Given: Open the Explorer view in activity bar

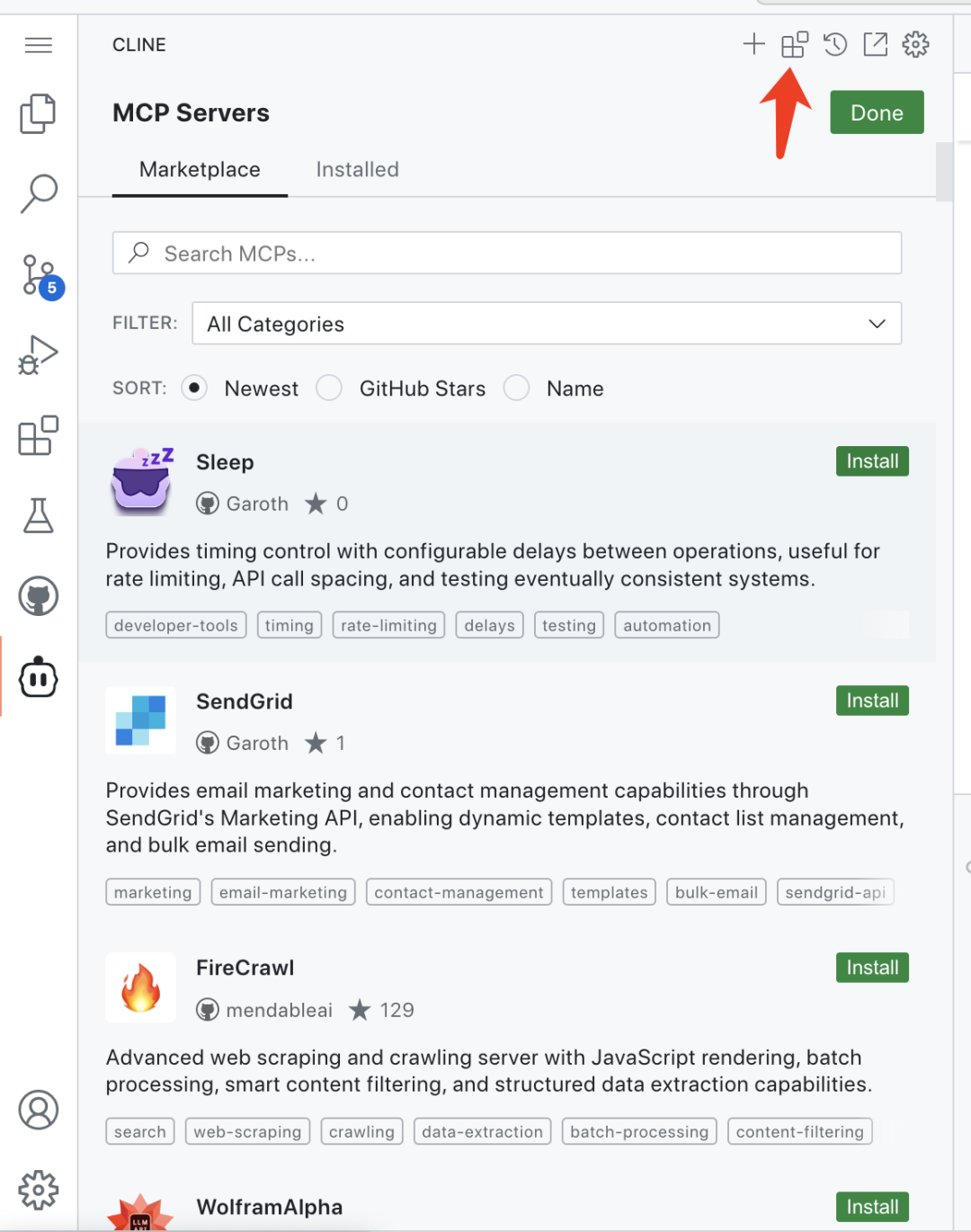Looking at the screenshot, I should tap(38, 114).
